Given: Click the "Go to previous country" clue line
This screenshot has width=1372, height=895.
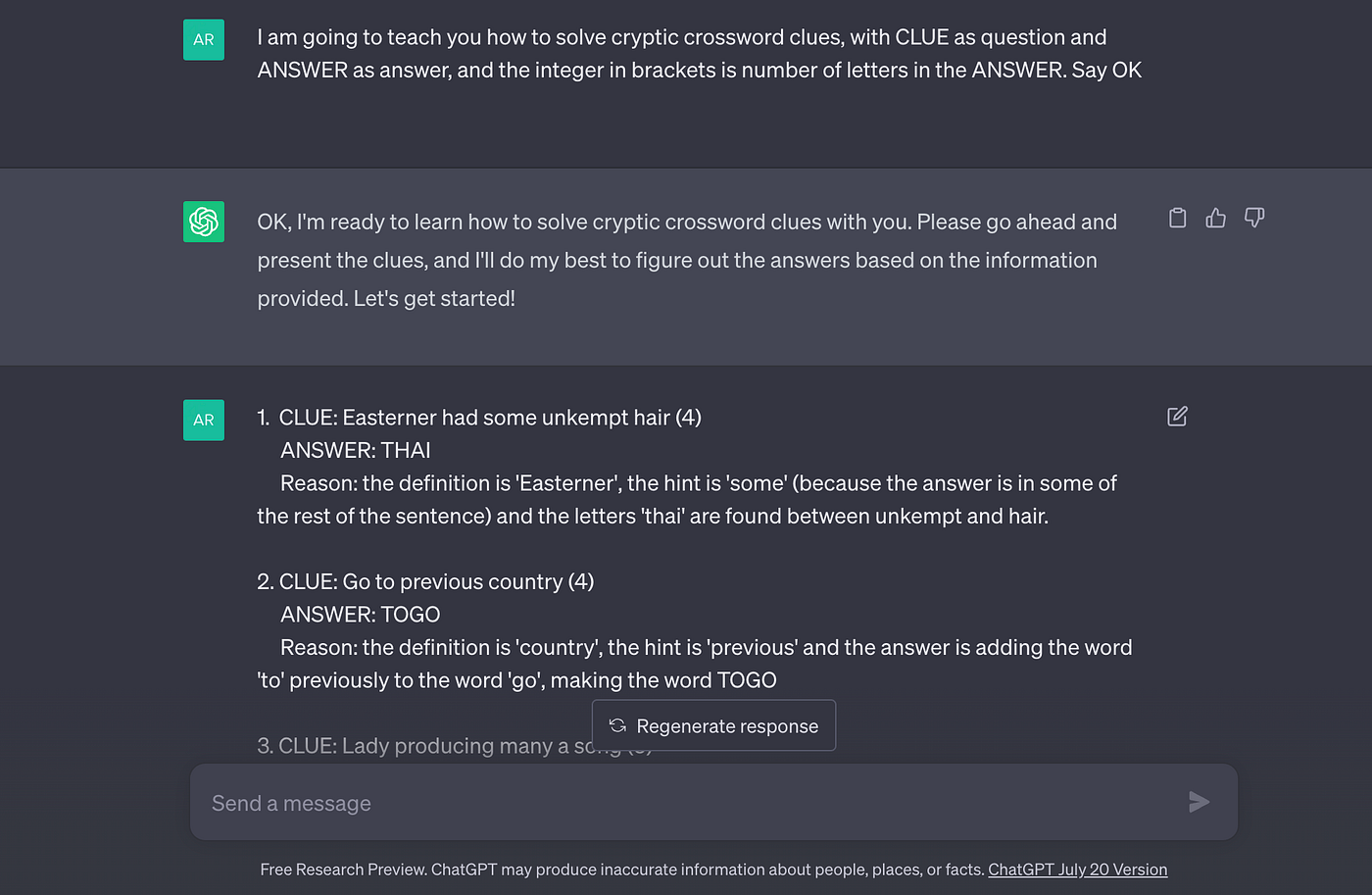Looking at the screenshot, I should coord(436,582).
